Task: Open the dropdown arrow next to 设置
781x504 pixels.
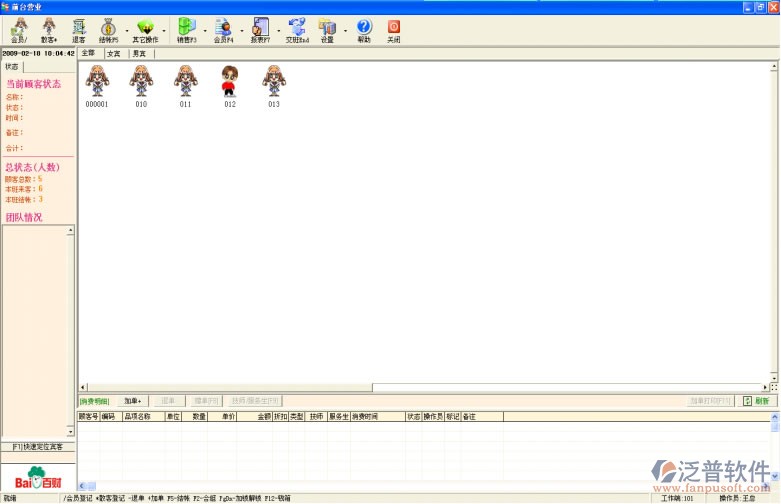Action: [343, 30]
